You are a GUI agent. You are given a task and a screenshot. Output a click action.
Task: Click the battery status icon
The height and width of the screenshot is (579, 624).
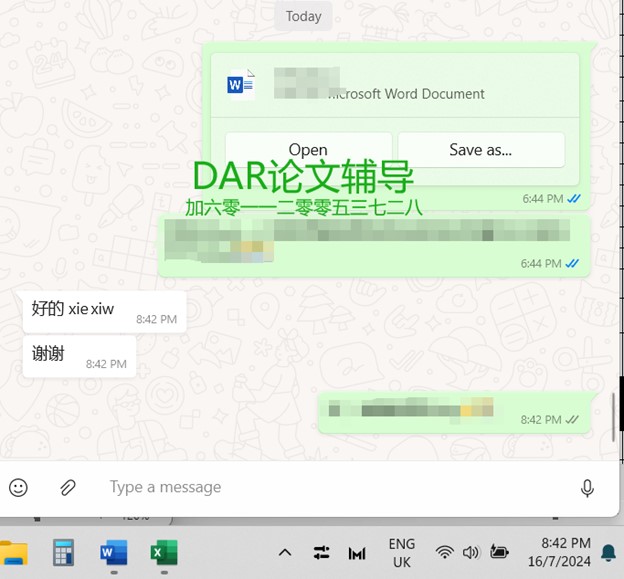click(499, 552)
